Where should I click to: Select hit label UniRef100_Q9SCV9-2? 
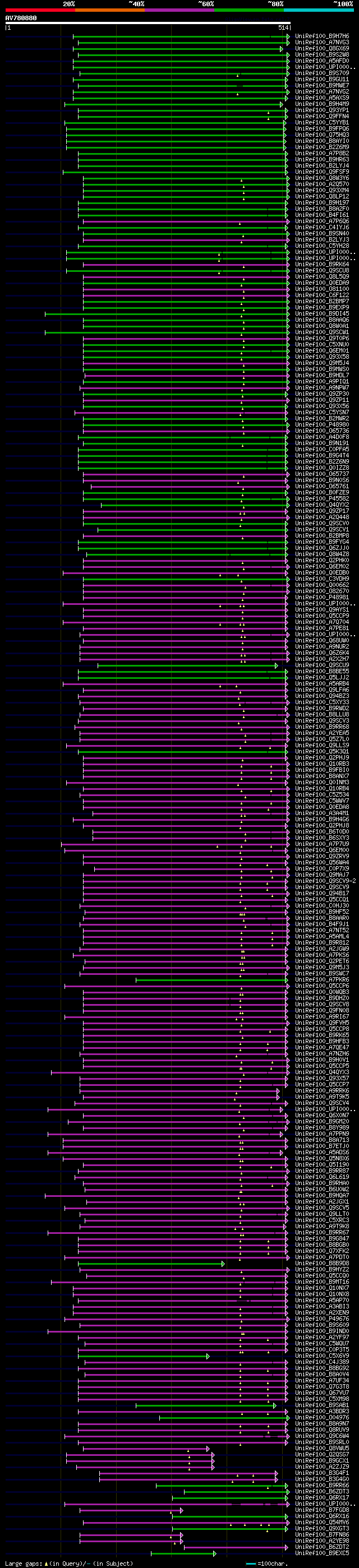[325, 881]
